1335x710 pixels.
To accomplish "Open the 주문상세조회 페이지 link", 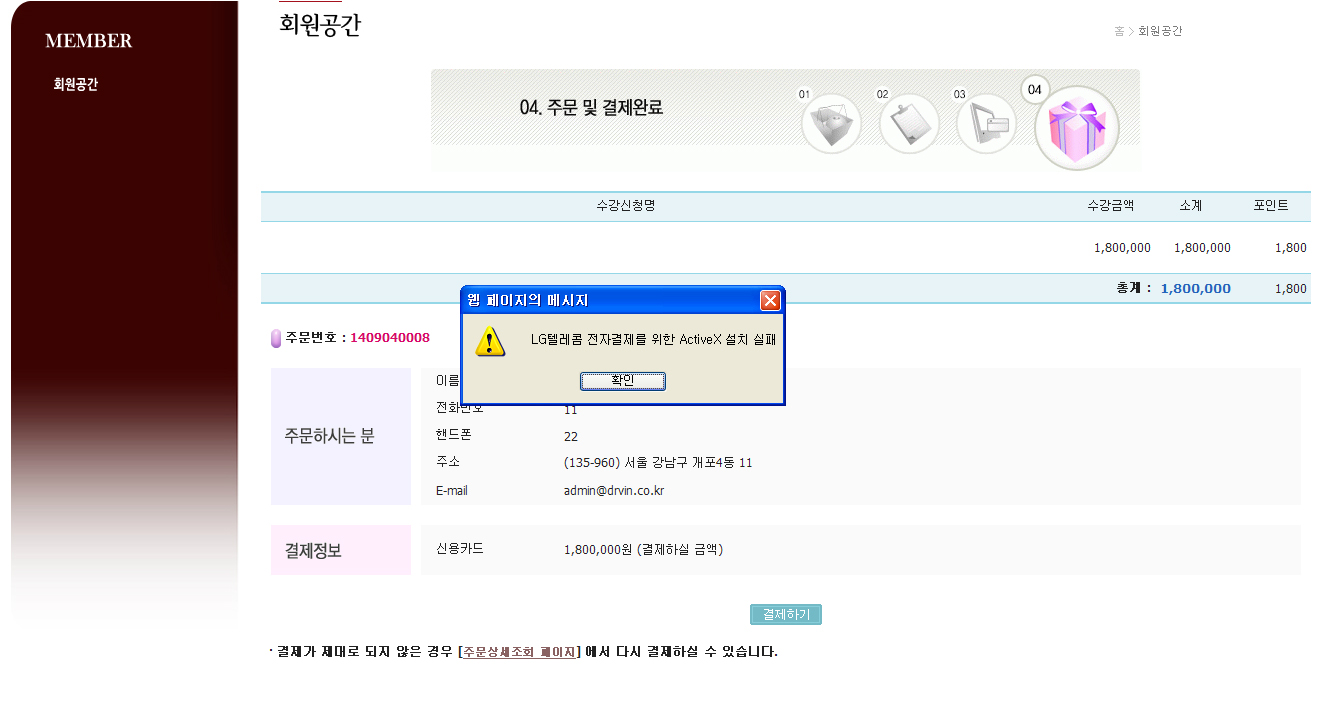I will pyautogui.click(x=519, y=652).
